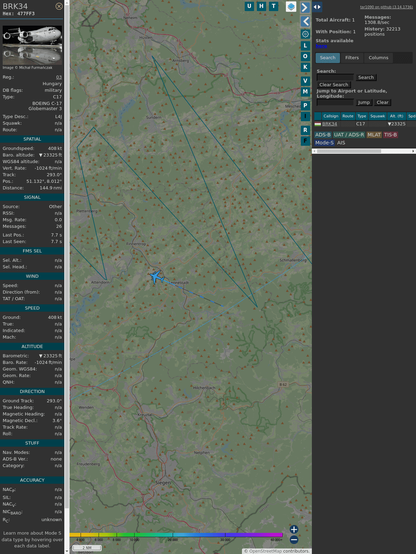
Task: Toggle the U map button
Action: coord(249,6)
